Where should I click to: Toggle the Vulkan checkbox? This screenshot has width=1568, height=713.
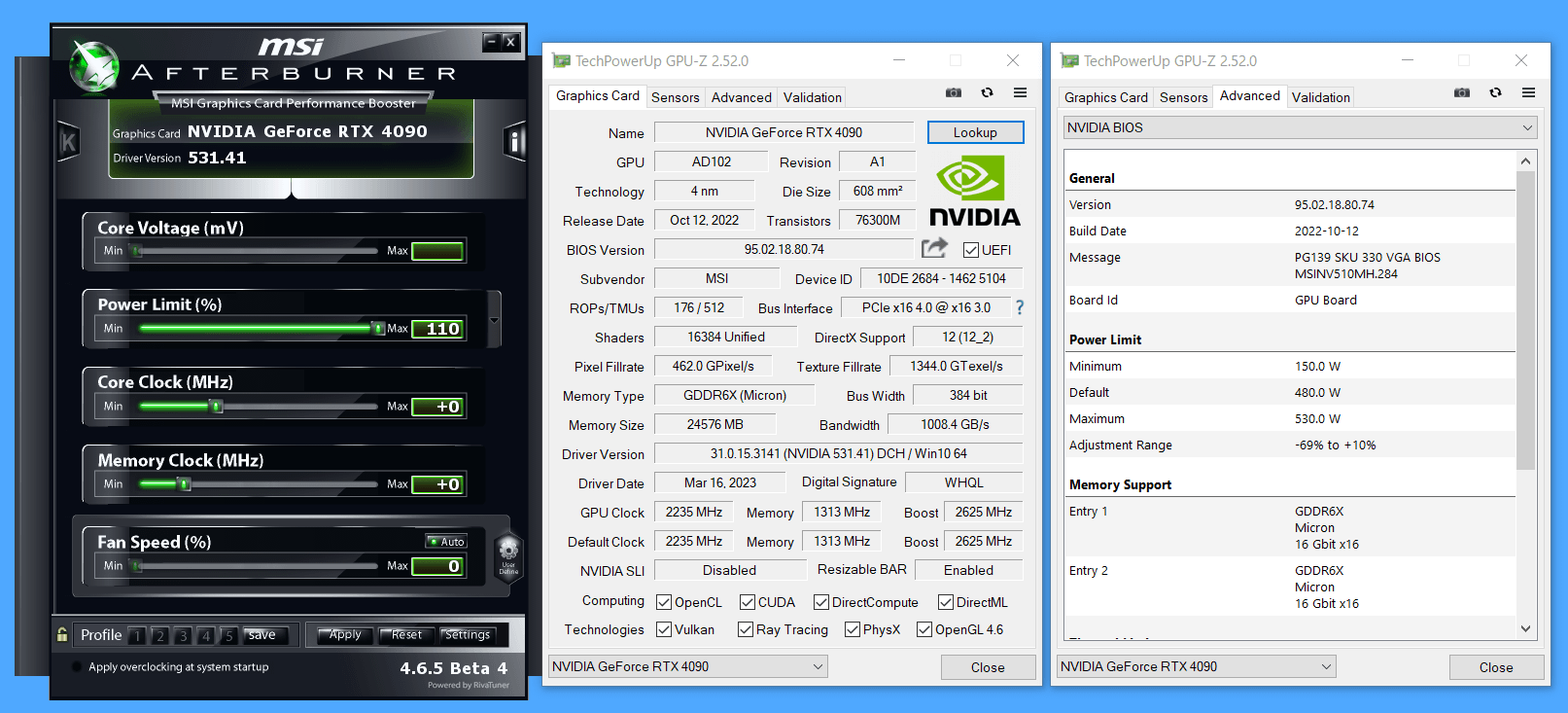(664, 629)
